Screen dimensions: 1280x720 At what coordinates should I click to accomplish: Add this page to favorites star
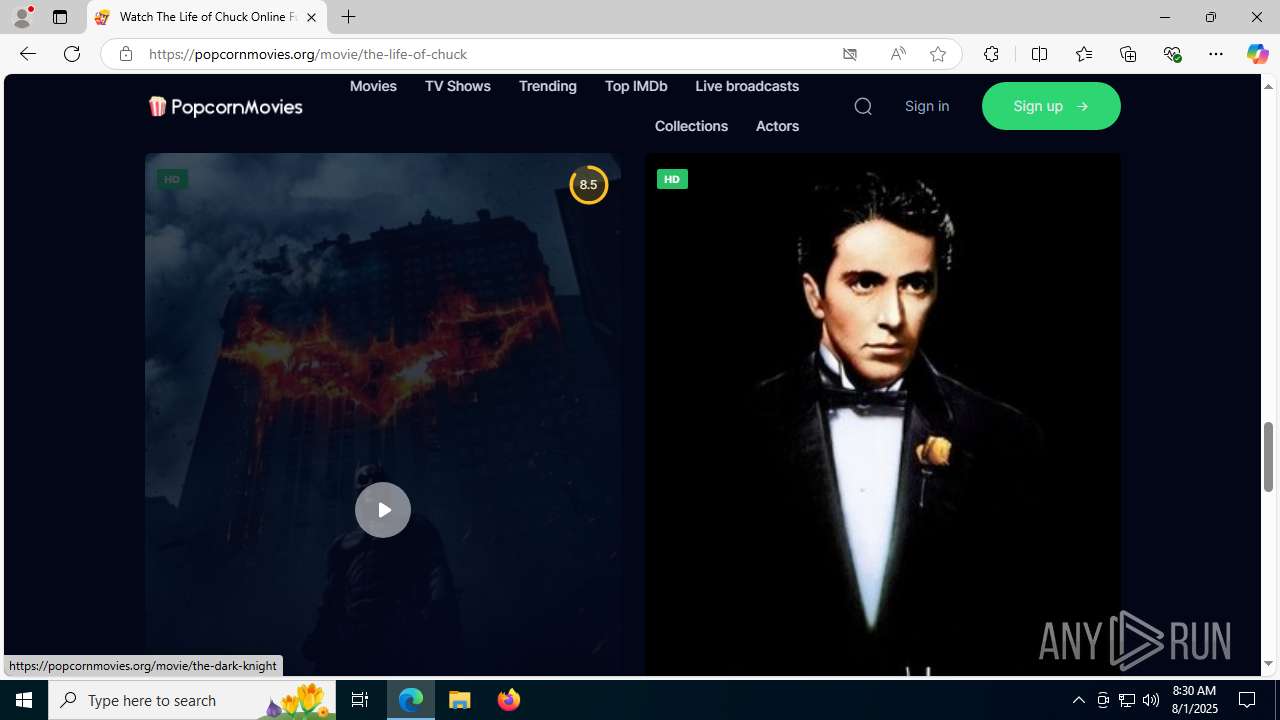pos(938,54)
